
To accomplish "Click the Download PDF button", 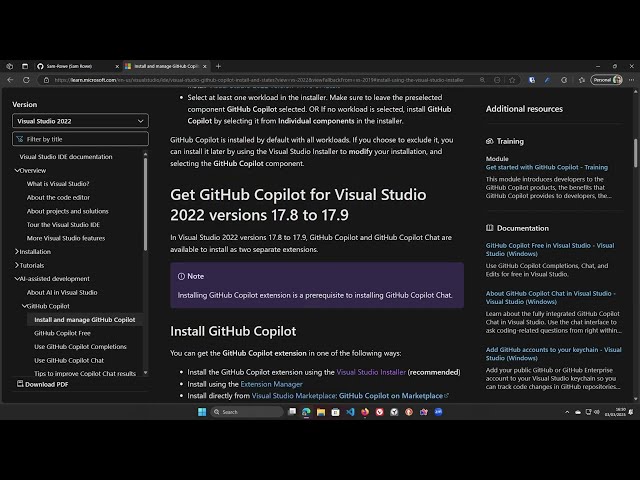I will [x=42, y=384].
